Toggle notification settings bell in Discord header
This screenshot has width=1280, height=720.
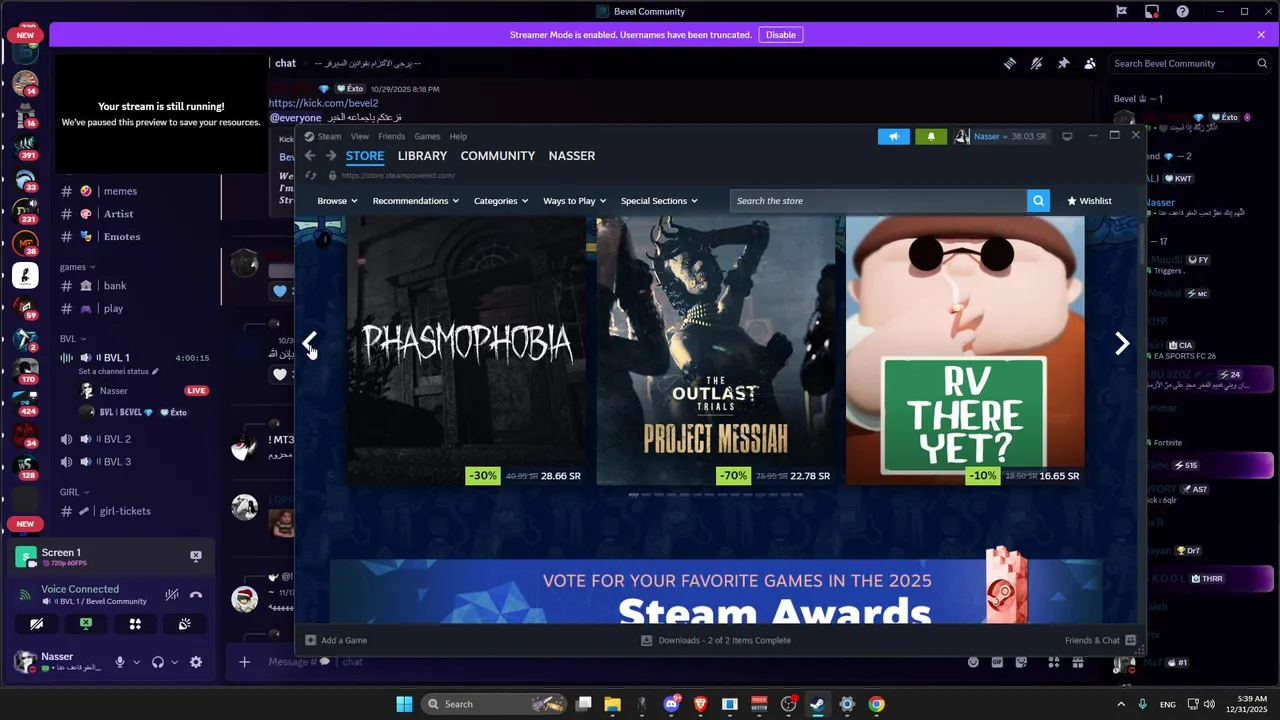pos(1037,63)
